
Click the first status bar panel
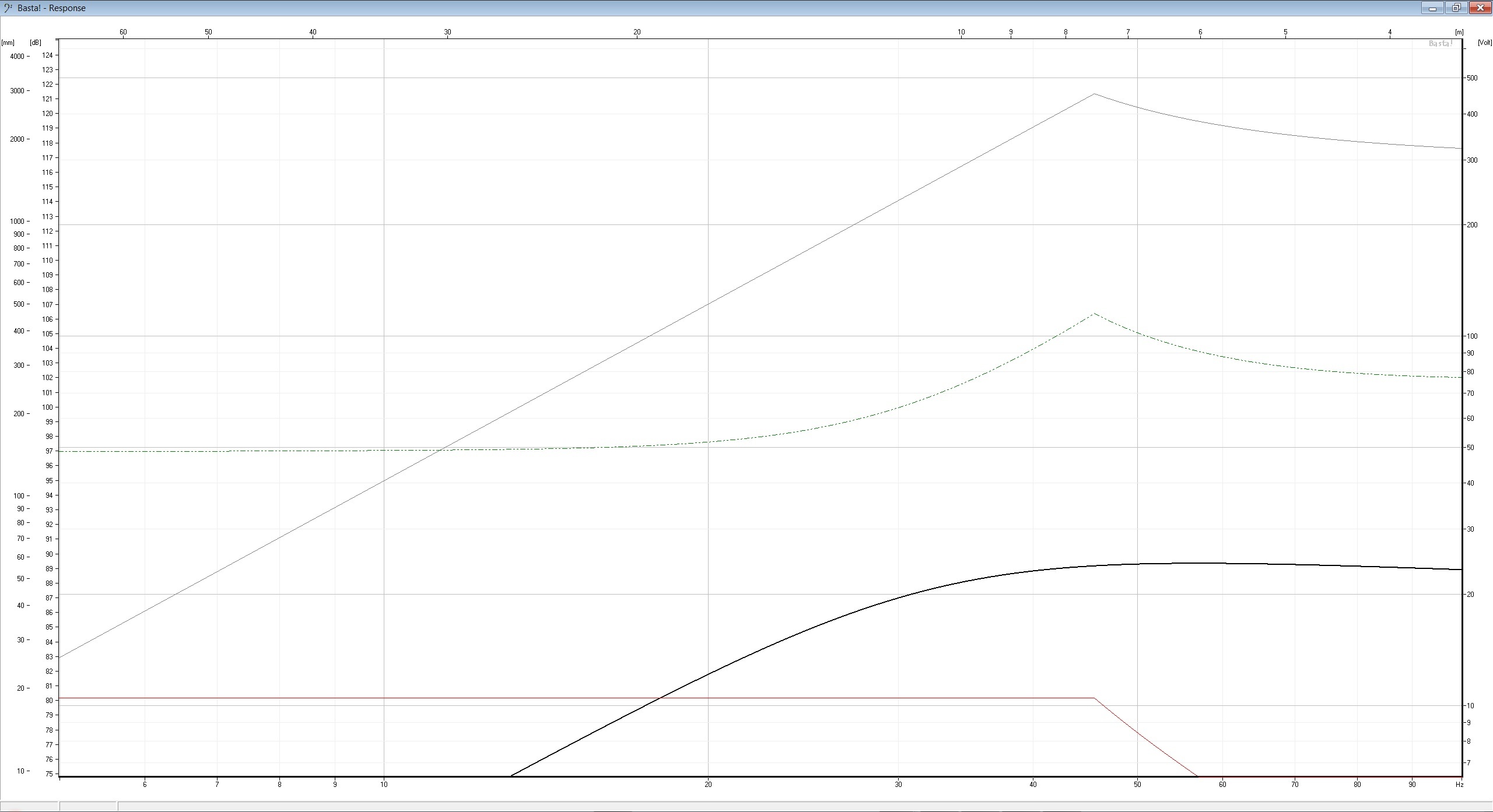(29, 807)
